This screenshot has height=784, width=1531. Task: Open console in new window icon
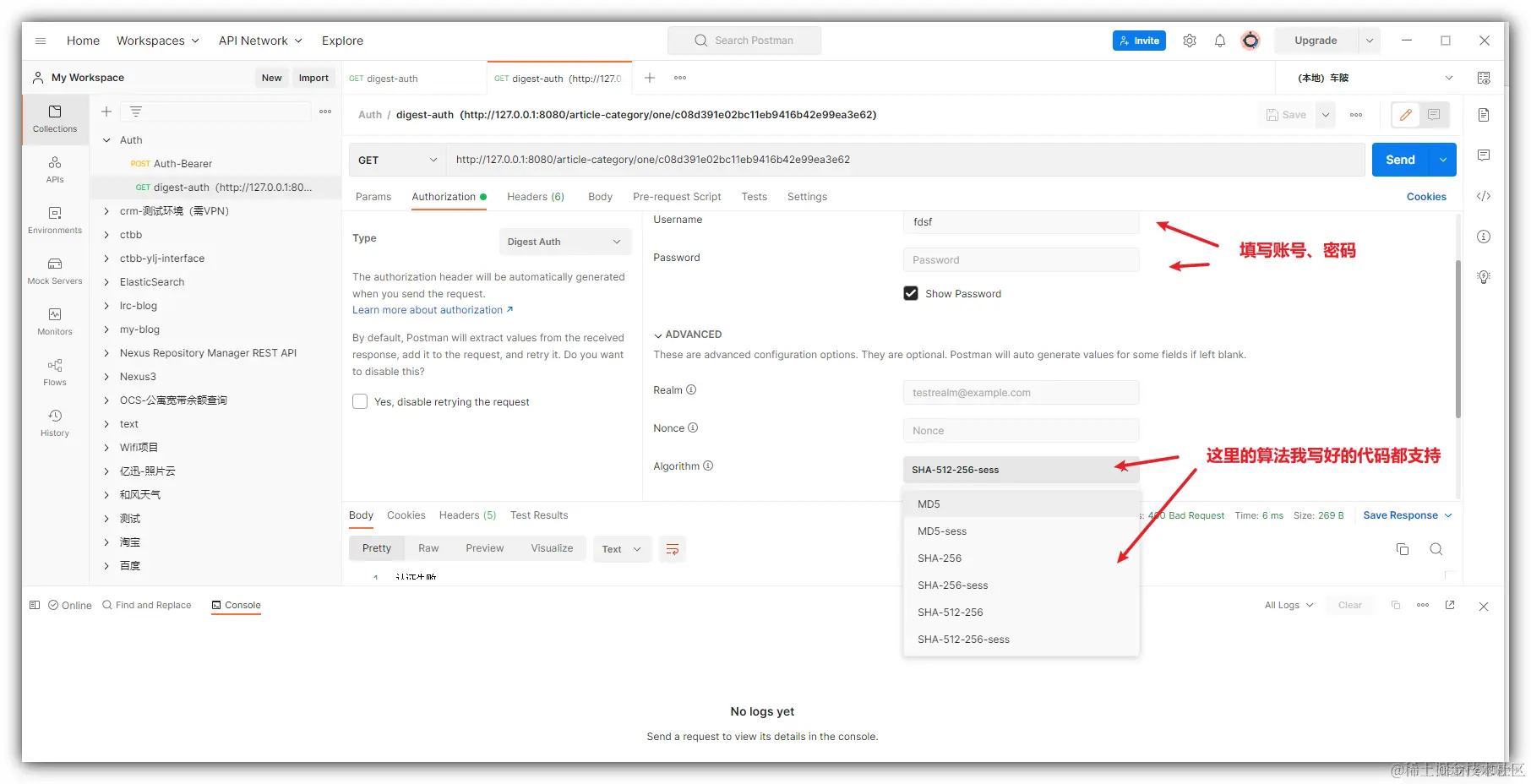pyautogui.click(x=1450, y=605)
